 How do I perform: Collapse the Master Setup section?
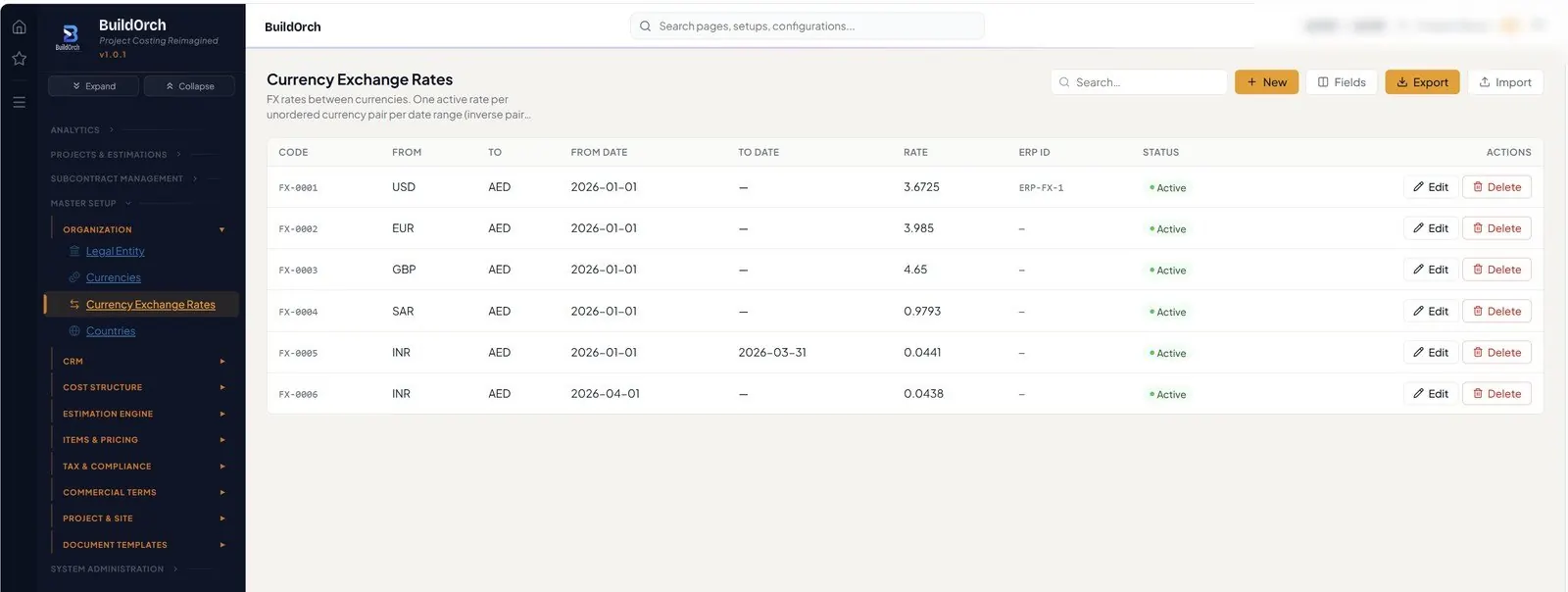pos(90,204)
